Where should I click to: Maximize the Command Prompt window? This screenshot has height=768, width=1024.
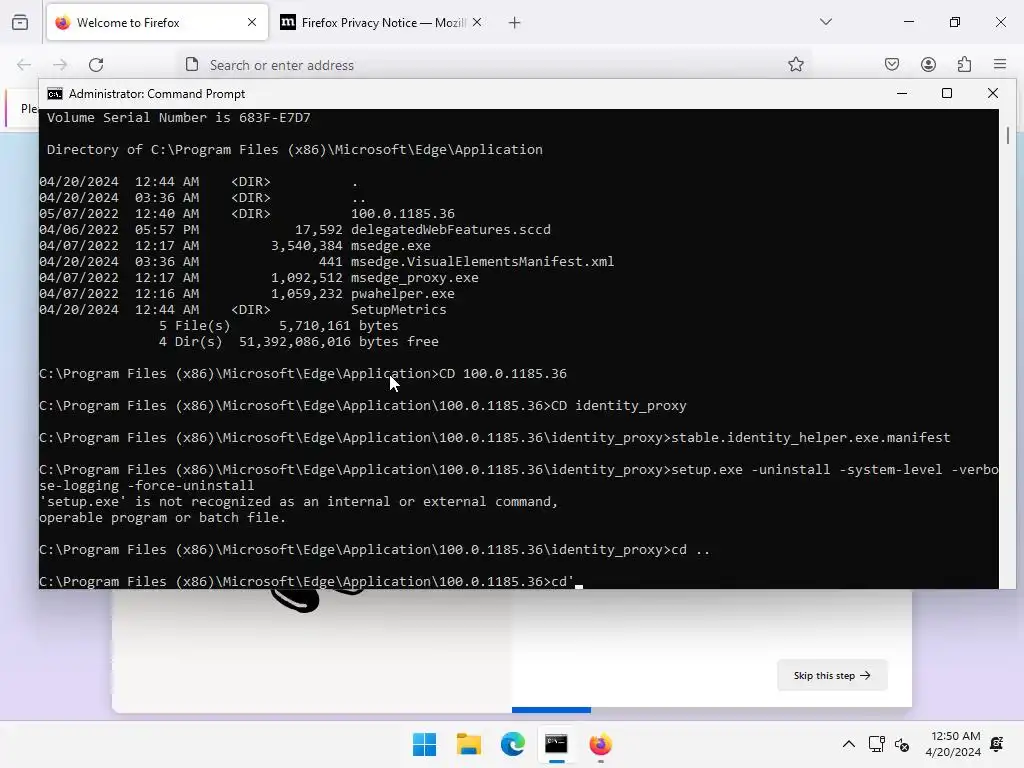pos(947,93)
